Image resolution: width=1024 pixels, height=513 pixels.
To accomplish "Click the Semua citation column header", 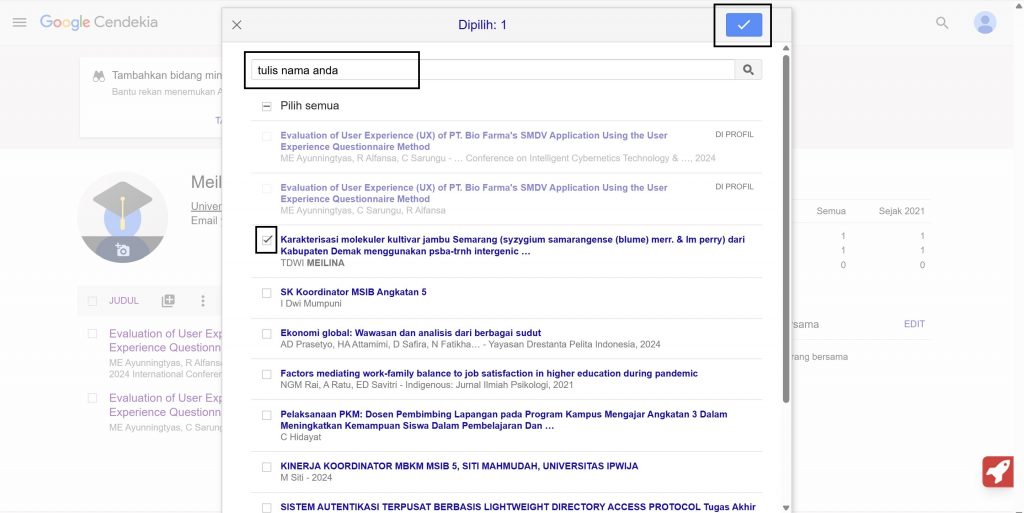I will click(x=831, y=211).
